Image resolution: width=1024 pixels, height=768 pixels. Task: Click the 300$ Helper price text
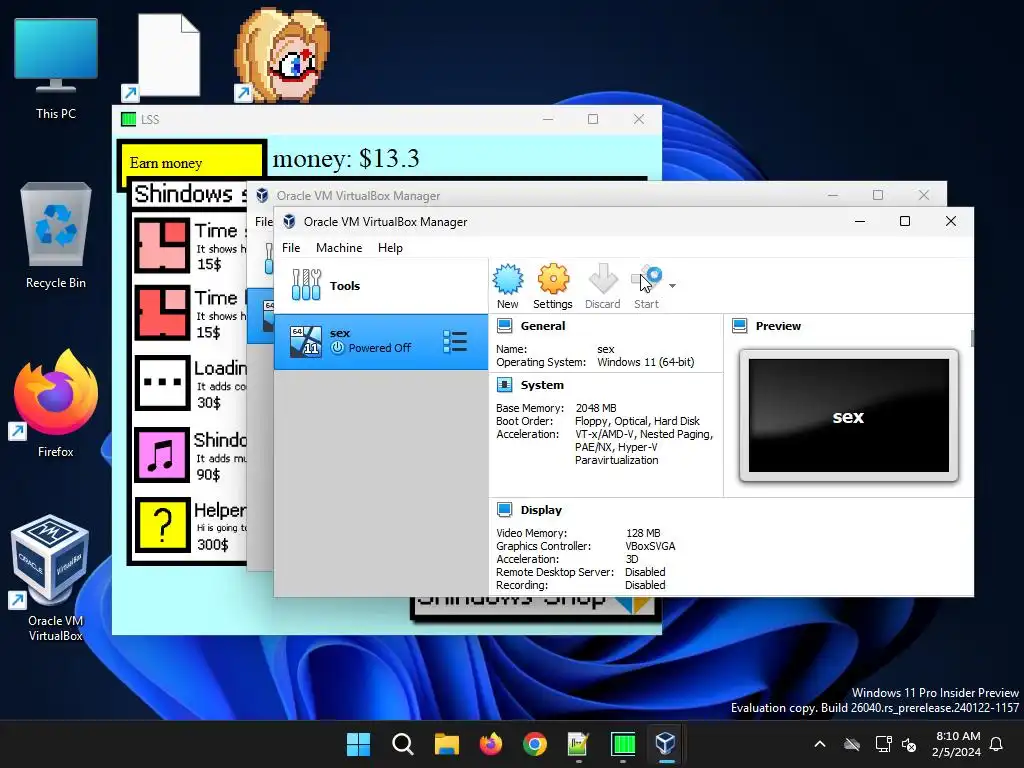(x=213, y=545)
